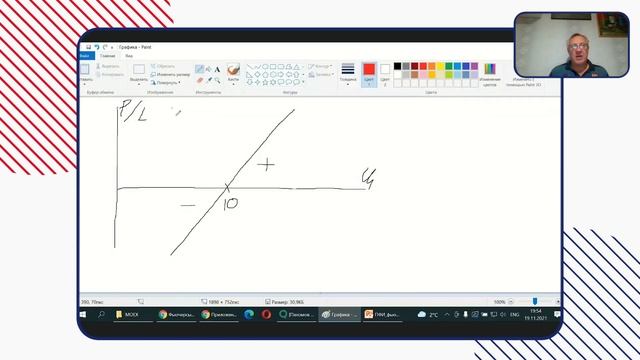Image resolution: width=640 pixels, height=360 pixels.
Task: Click the Cut button
Action: point(107,66)
